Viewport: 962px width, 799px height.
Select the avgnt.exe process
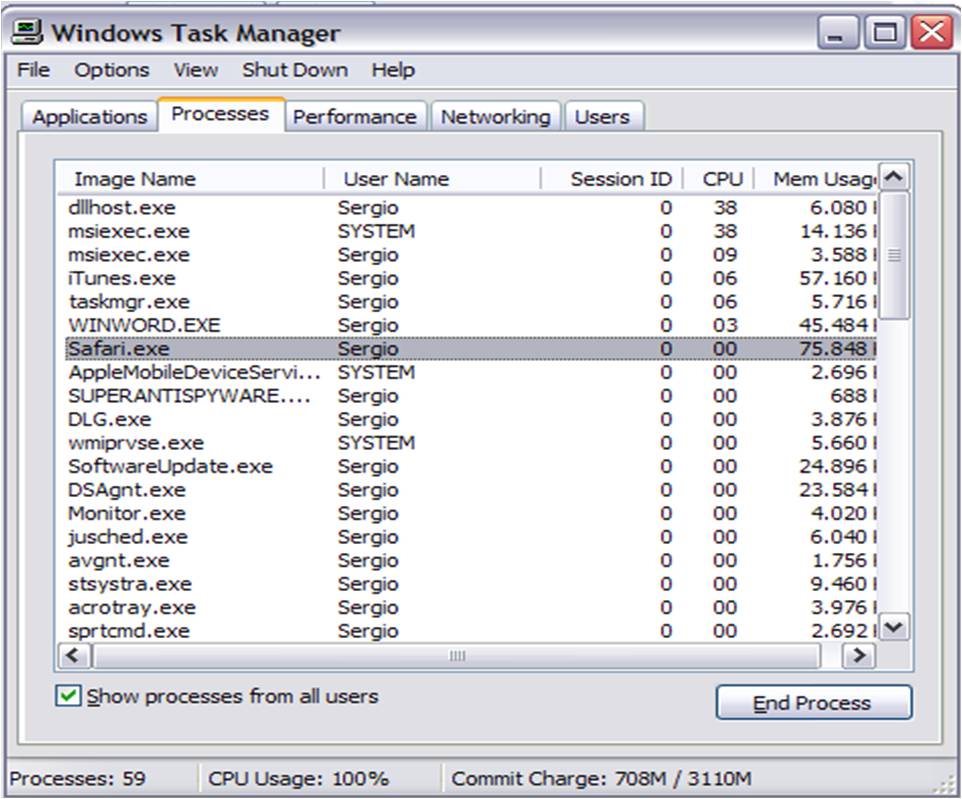(x=471, y=560)
